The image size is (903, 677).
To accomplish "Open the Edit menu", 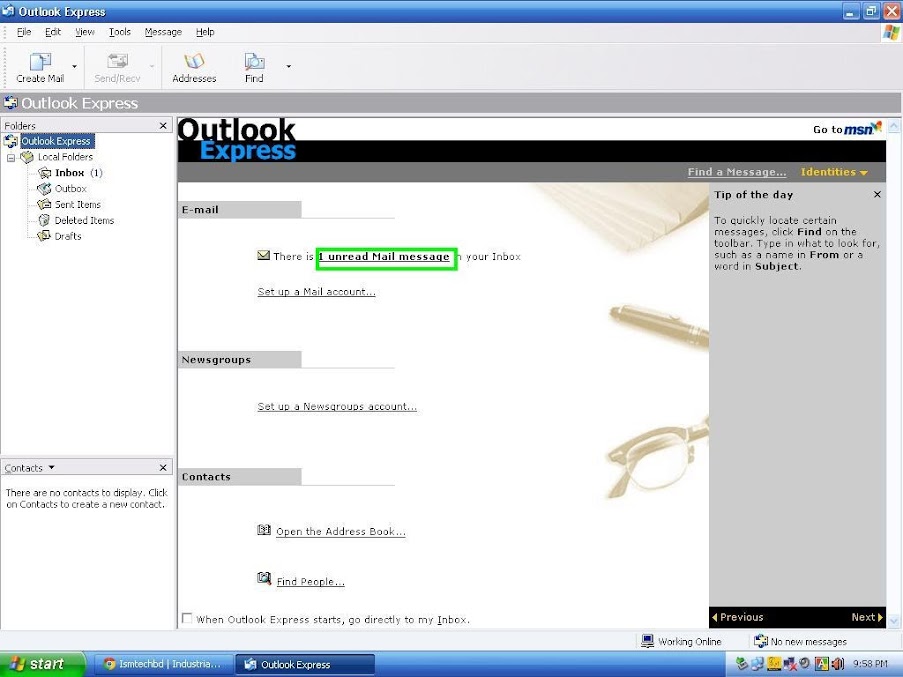I will click(53, 32).
